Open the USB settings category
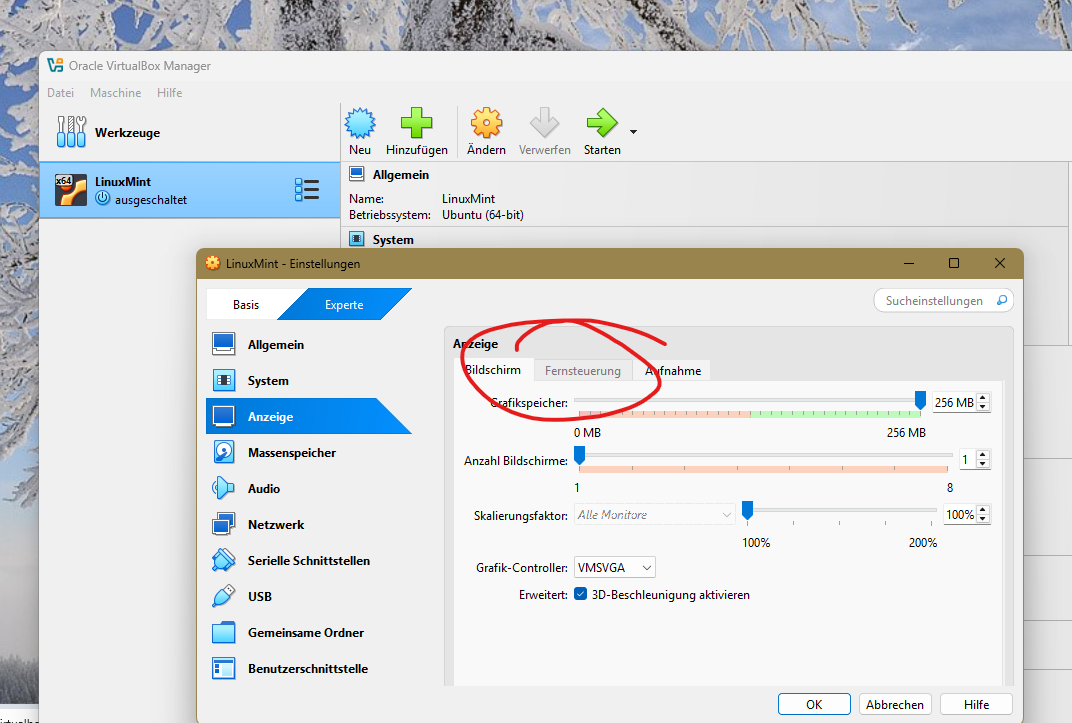The width and height of the screenshot is (1072, 723). tap(308, 597)
